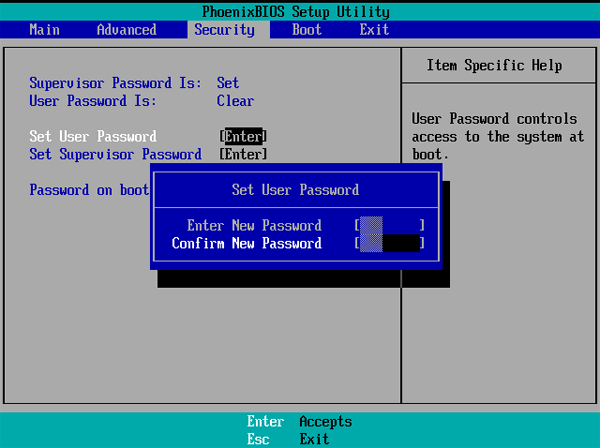Viewport: 600px width, 448px height.
Task: Click the Confirm New Password label
Action: pyautogui.click(x=247, y=243)
